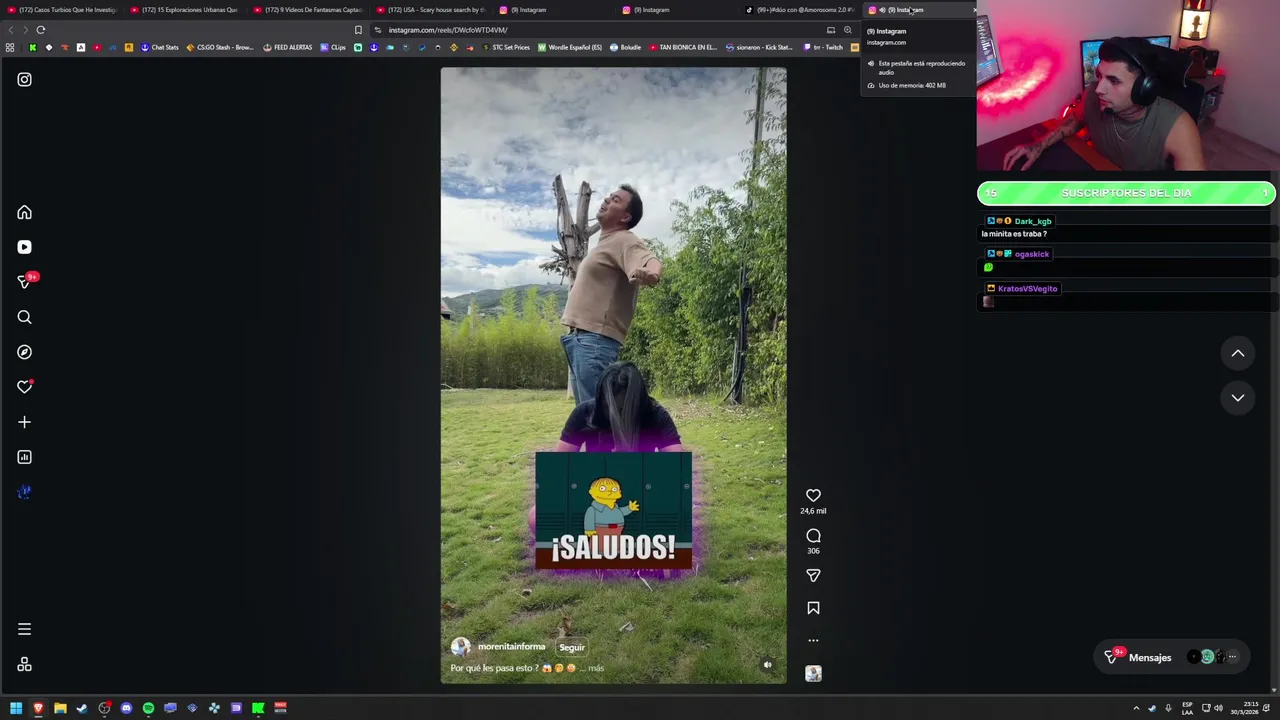Viewport: 1280px width, 720px height.
Task: Show hidden tray icons chevron
Action: (x=1136, y=708)
